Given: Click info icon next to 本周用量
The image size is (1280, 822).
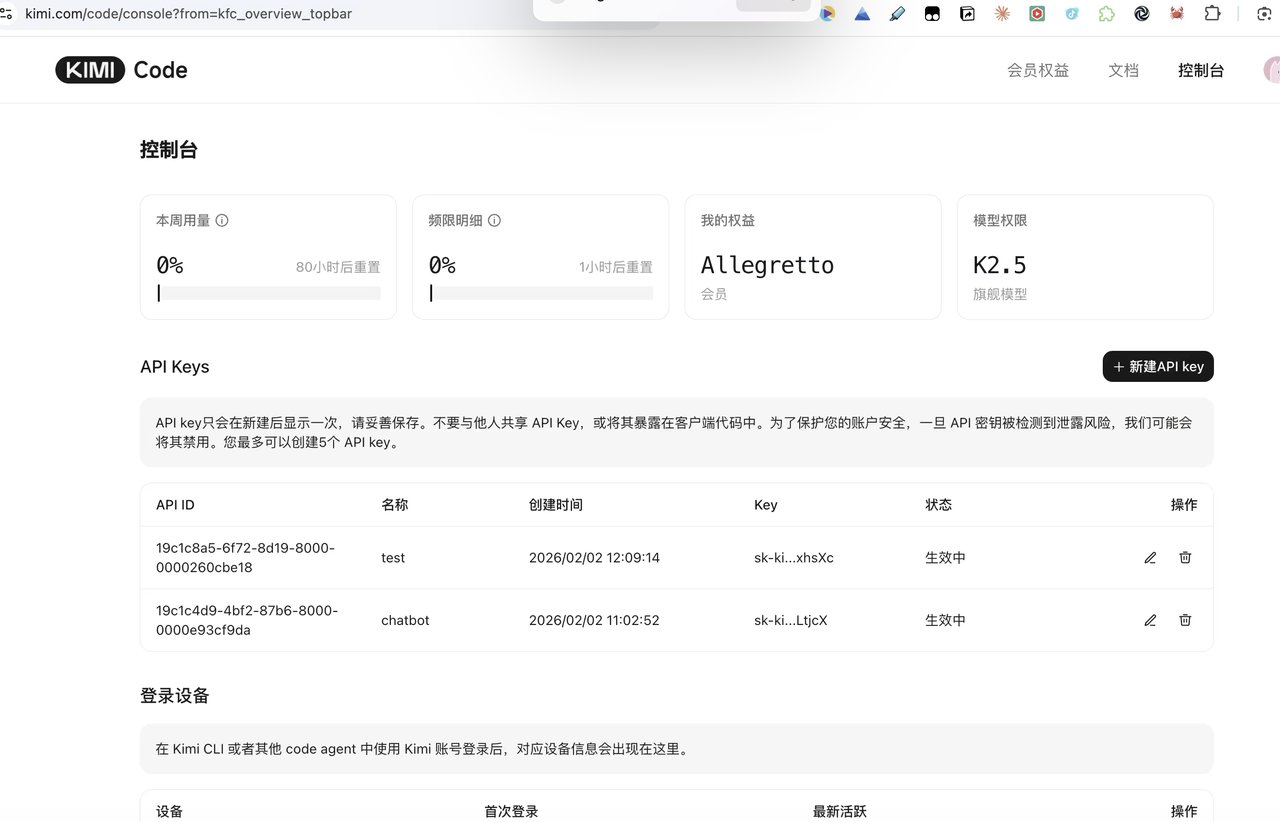Looking at the screenshot, I should click(222, 220).
